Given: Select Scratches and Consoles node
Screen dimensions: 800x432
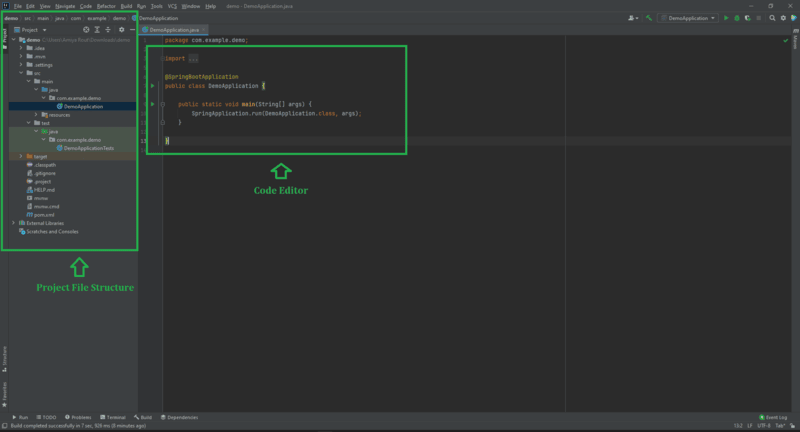Looking at the screenshot, I should [x=52, y=232].
